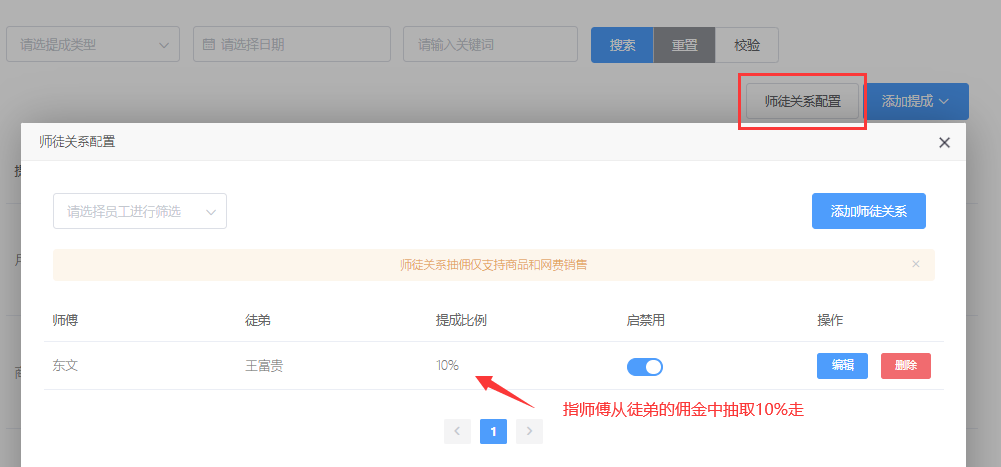Click the 东文 cell
This screenshot has width=1001, height=467.
pos(65,366)
